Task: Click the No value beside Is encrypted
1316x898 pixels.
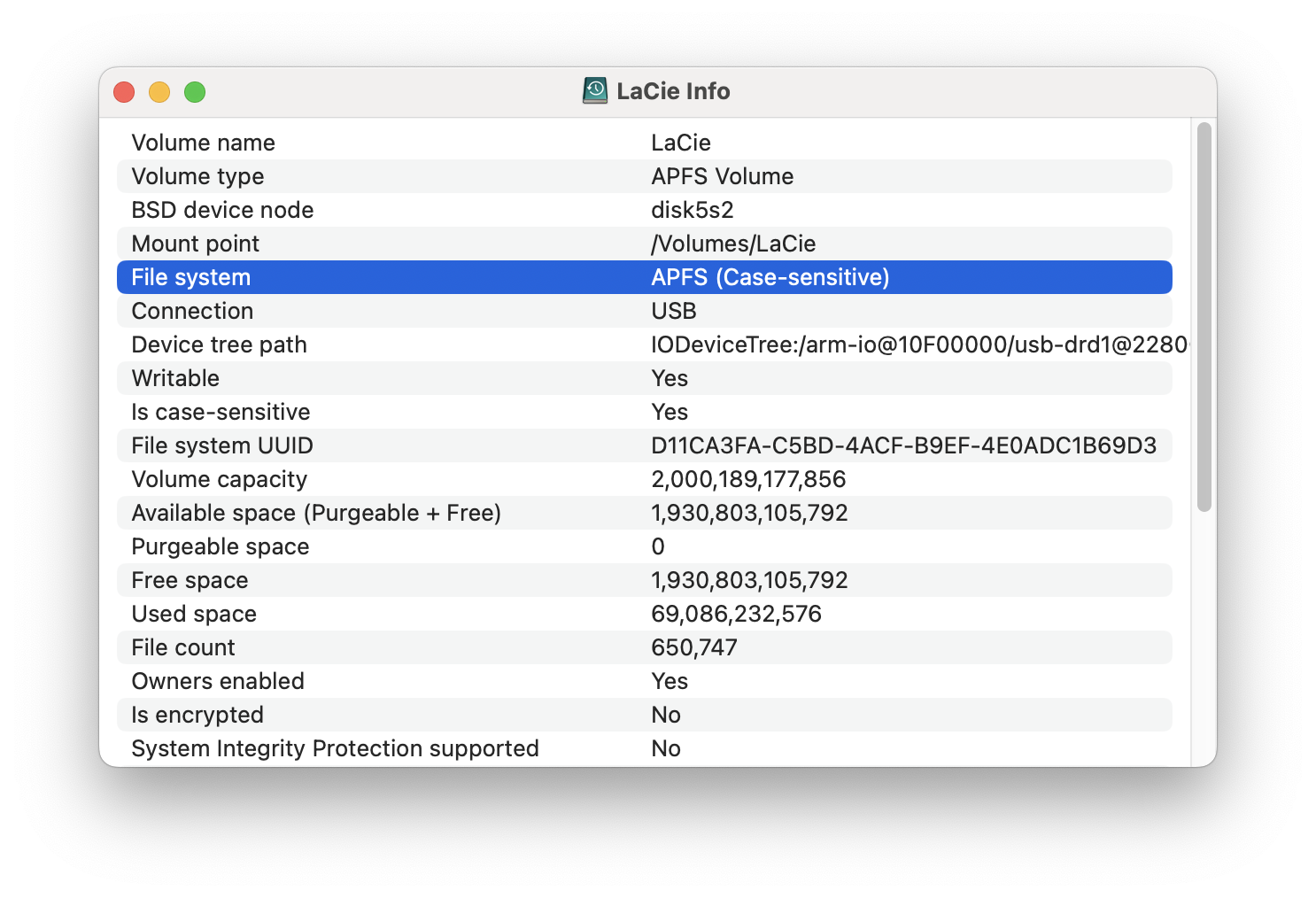Action: pyautogui.click(x=666, y=715)
